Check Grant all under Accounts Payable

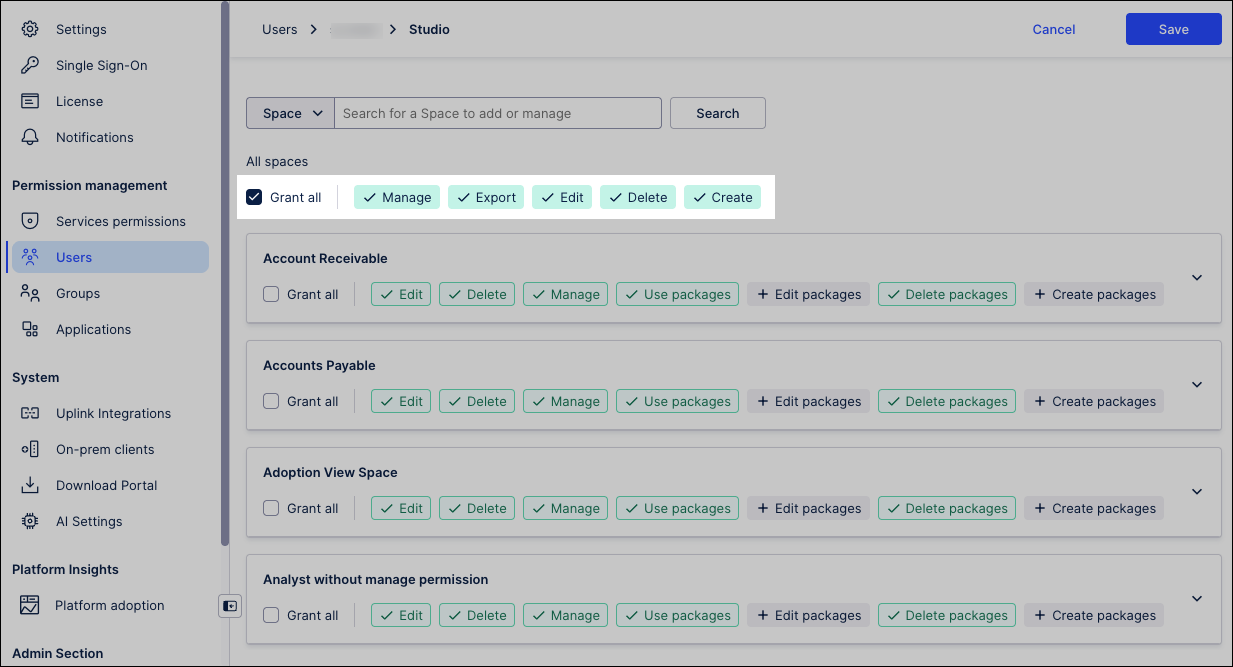tap(270, 401)
